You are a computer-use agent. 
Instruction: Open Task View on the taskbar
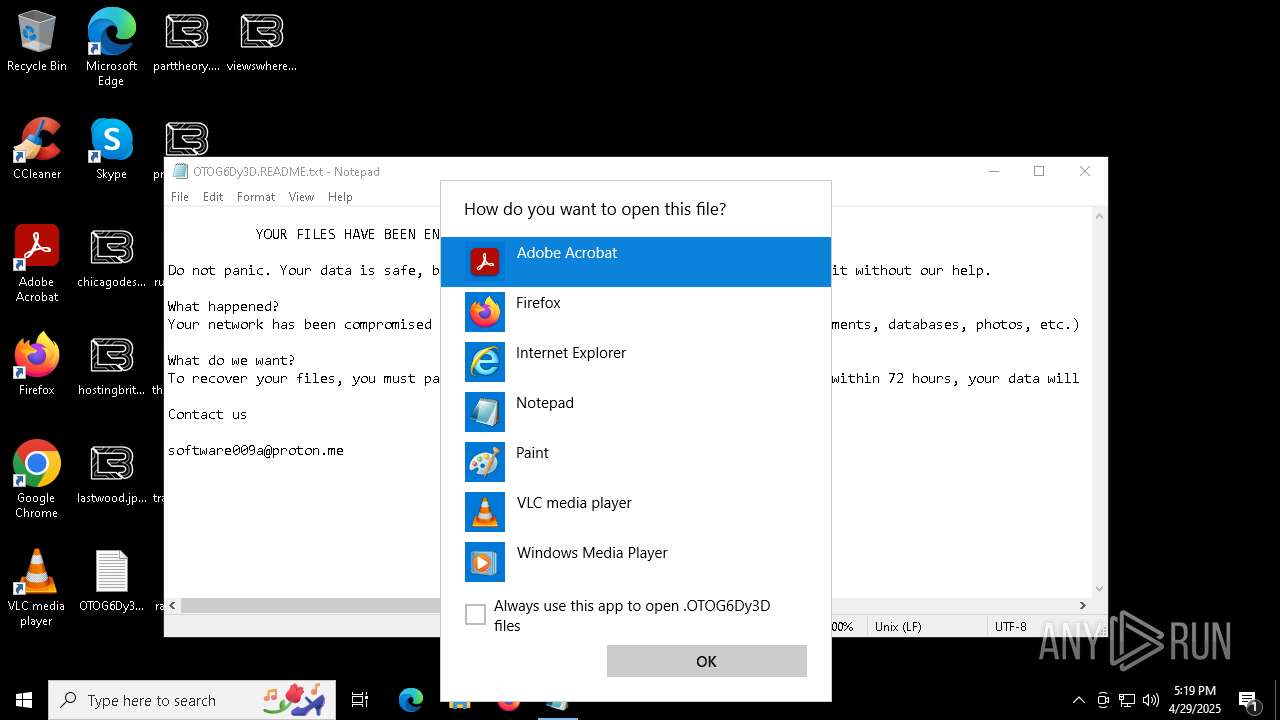pos(360,700)
